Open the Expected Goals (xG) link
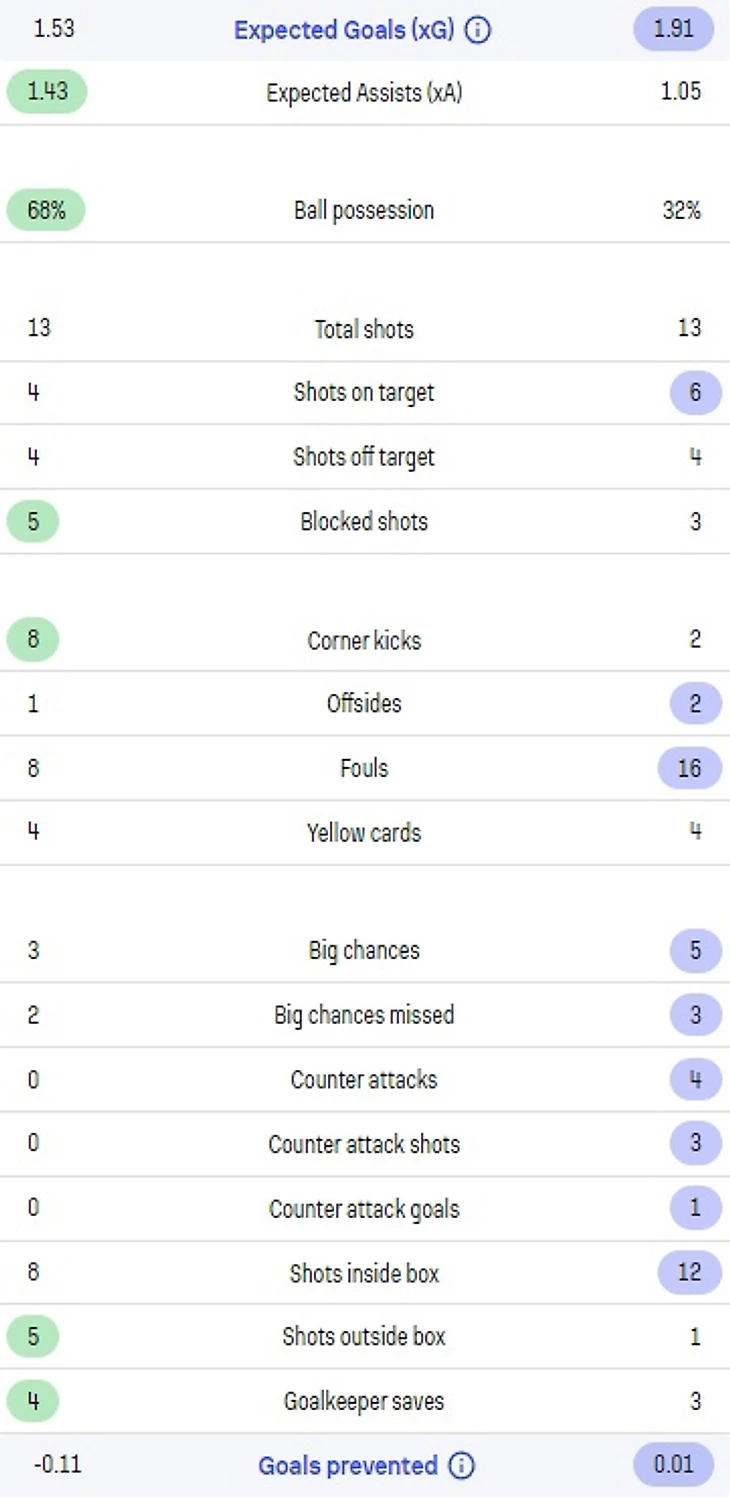The height and width of the screenshot is (1504, 730). pyautogui.click(x=344, y=31)
